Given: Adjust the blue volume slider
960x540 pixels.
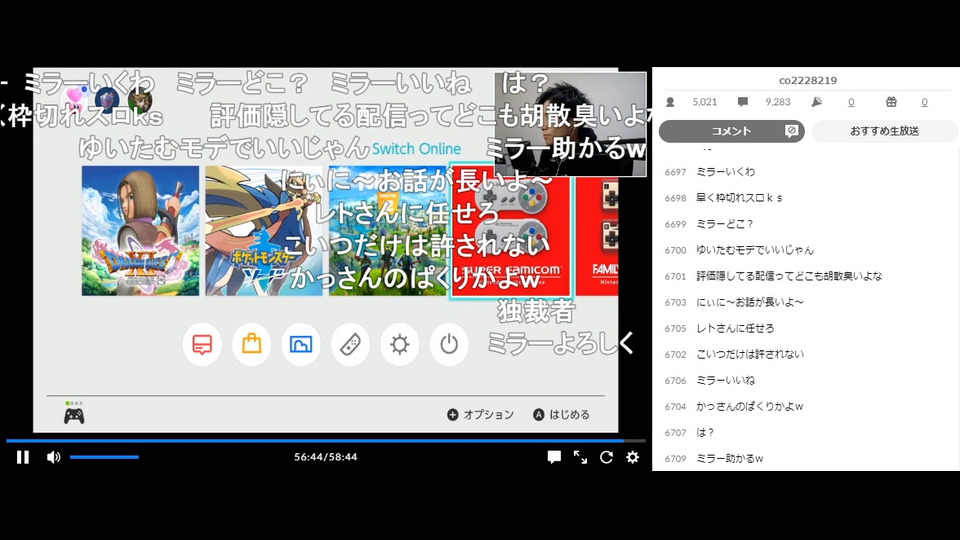Looking at the screenshot, I should (x=104, y=457).
